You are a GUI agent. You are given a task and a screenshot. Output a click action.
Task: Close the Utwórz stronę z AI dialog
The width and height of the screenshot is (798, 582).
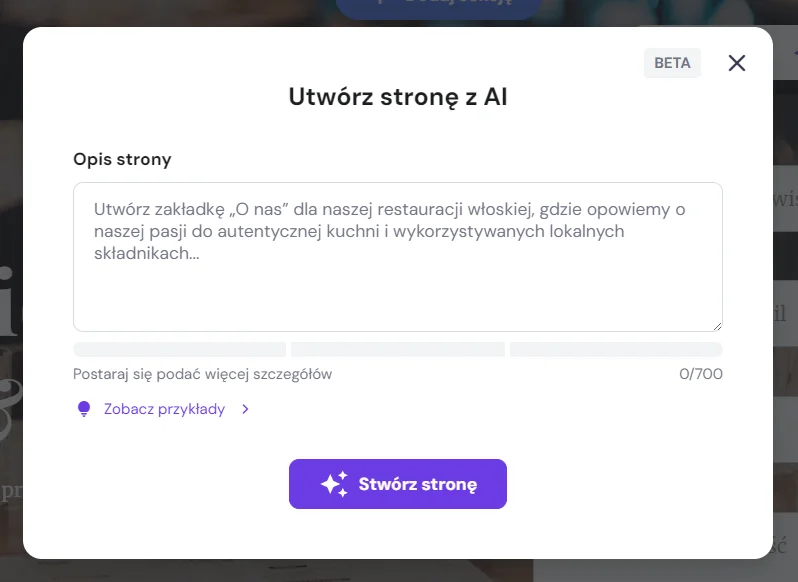(737, 63)
